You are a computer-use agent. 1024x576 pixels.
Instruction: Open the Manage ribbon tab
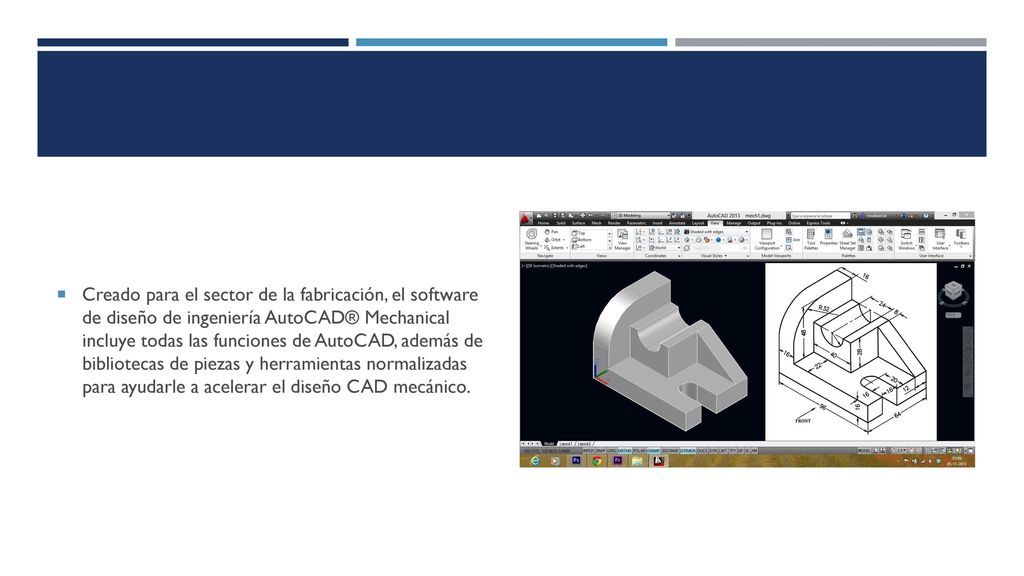pyautogui.click(x=734, y=223)
